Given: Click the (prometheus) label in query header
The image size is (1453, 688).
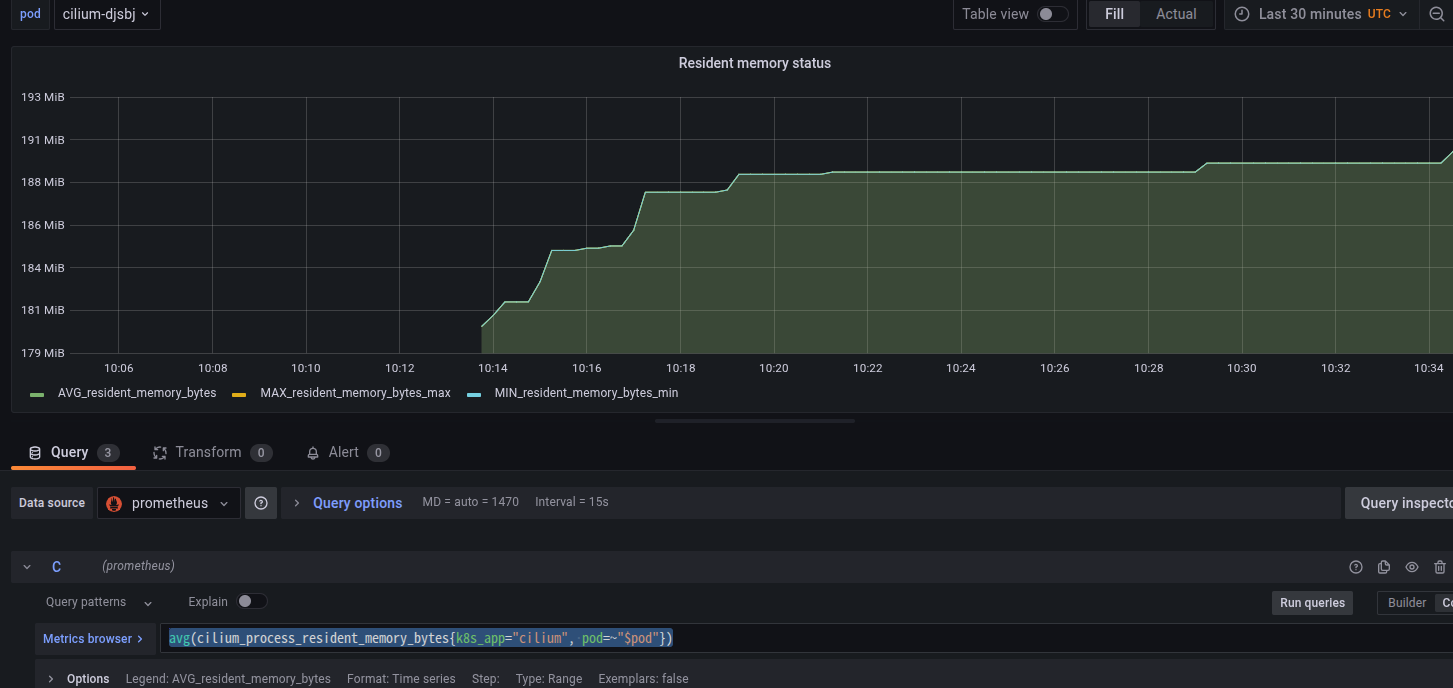Looking at the screenshot, I should [138, 566].
